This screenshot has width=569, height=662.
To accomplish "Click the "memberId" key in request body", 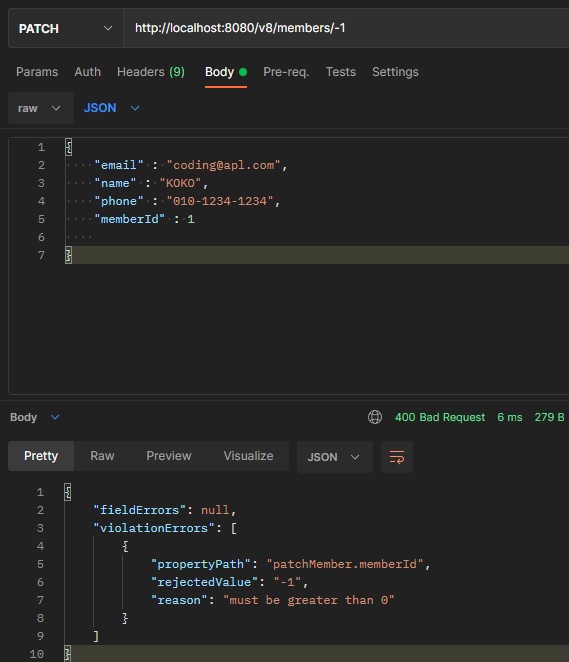I will [129, 219].
